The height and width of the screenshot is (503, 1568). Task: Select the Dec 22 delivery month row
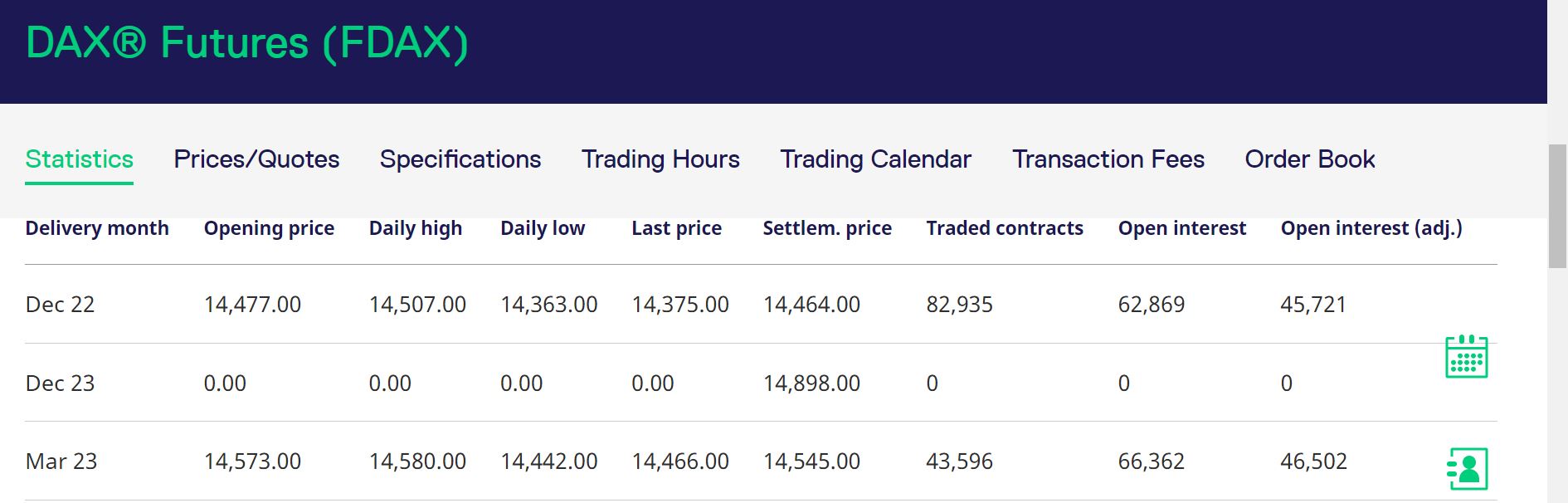(x=61, y=305)
